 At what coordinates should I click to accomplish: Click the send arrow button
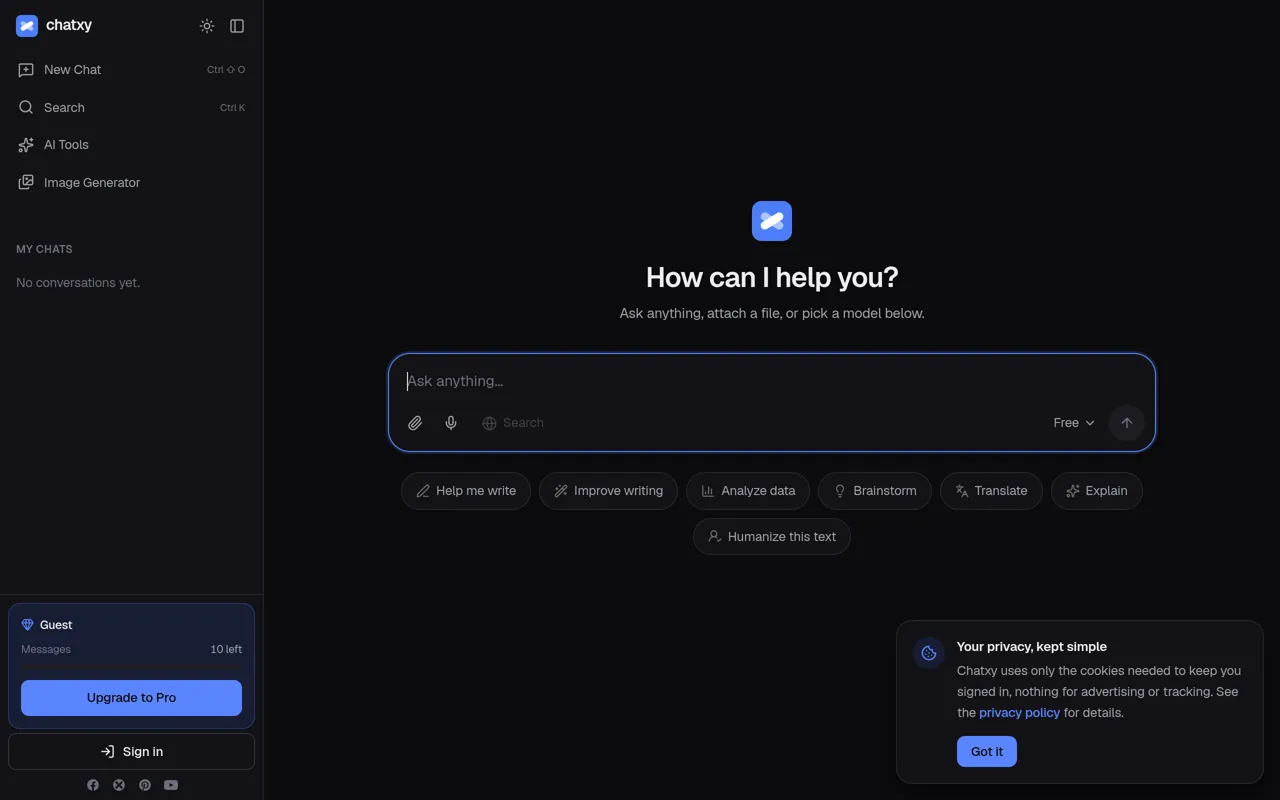1127,423
